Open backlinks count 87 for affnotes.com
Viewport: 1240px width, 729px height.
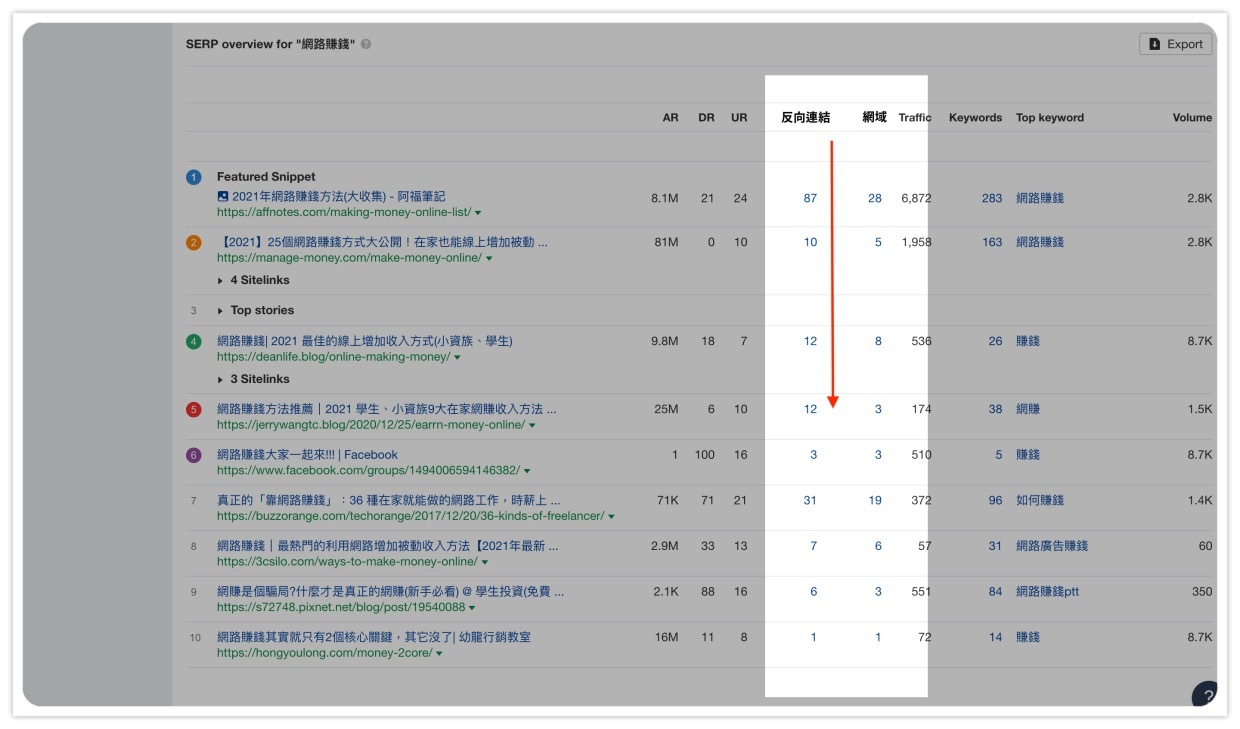point(808,198)
